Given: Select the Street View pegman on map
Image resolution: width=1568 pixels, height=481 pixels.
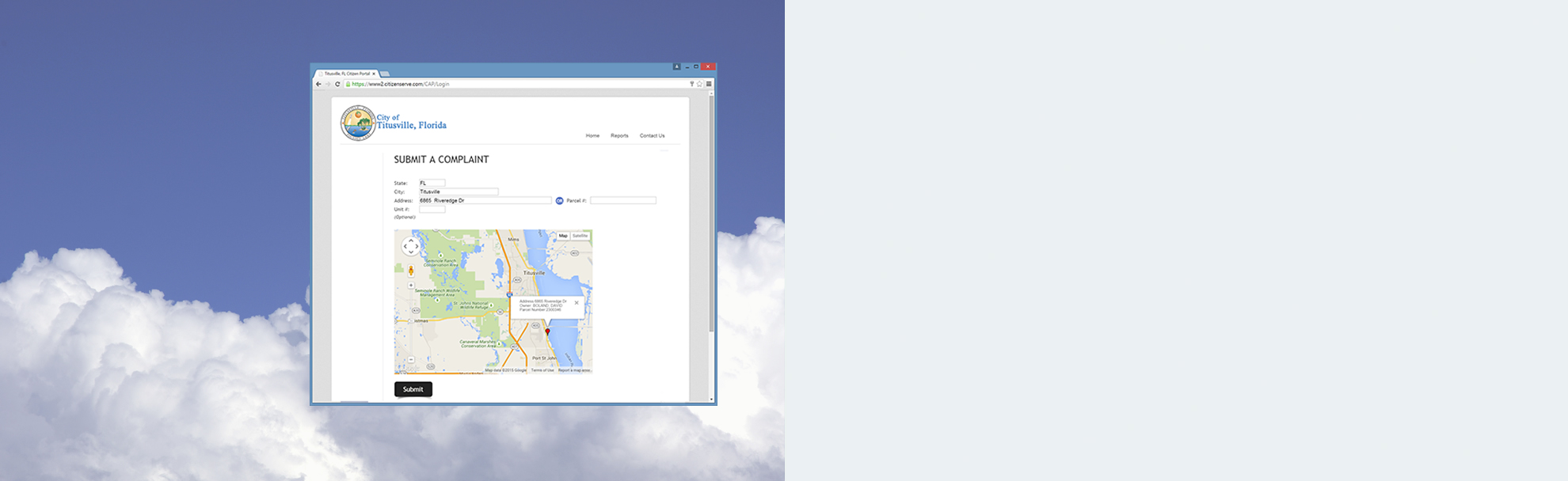Looking at the screenshot, I should coord(411,271).
